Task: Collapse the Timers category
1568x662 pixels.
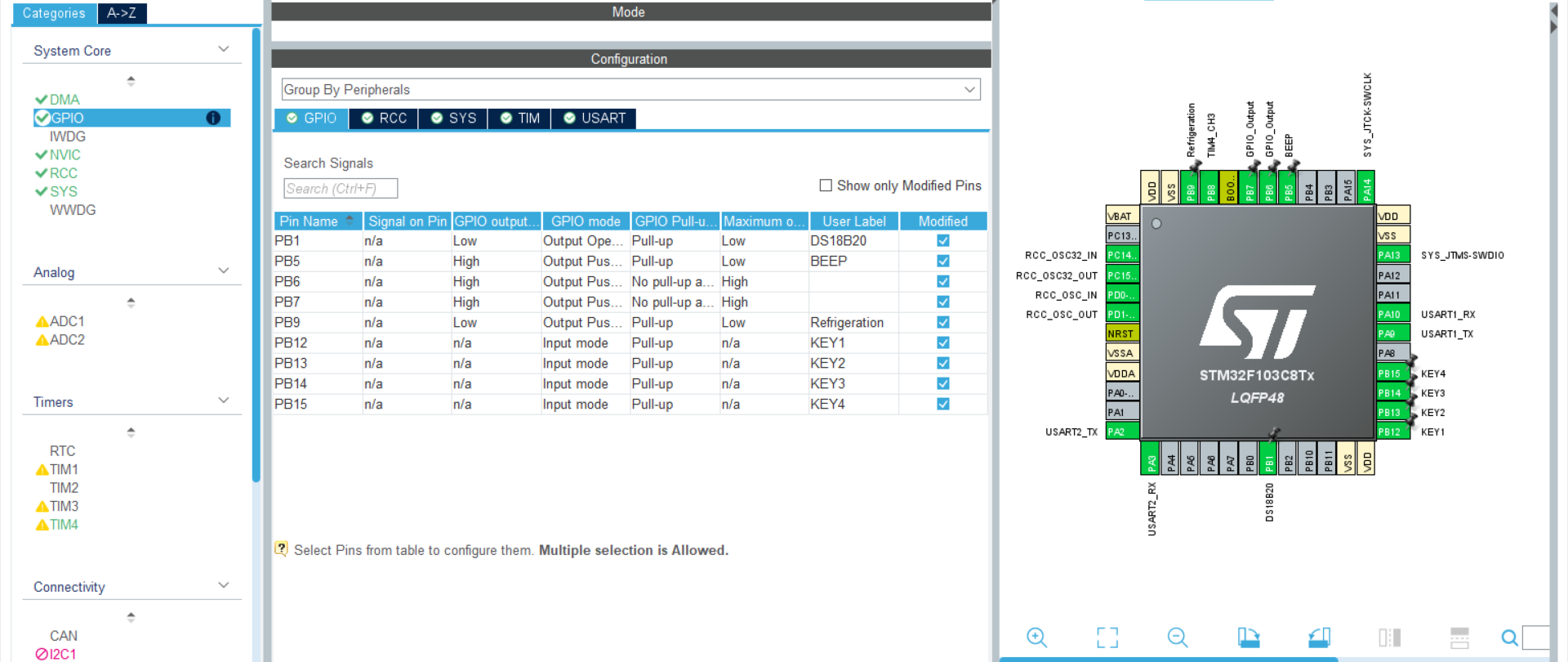Action: coord(223,401)
